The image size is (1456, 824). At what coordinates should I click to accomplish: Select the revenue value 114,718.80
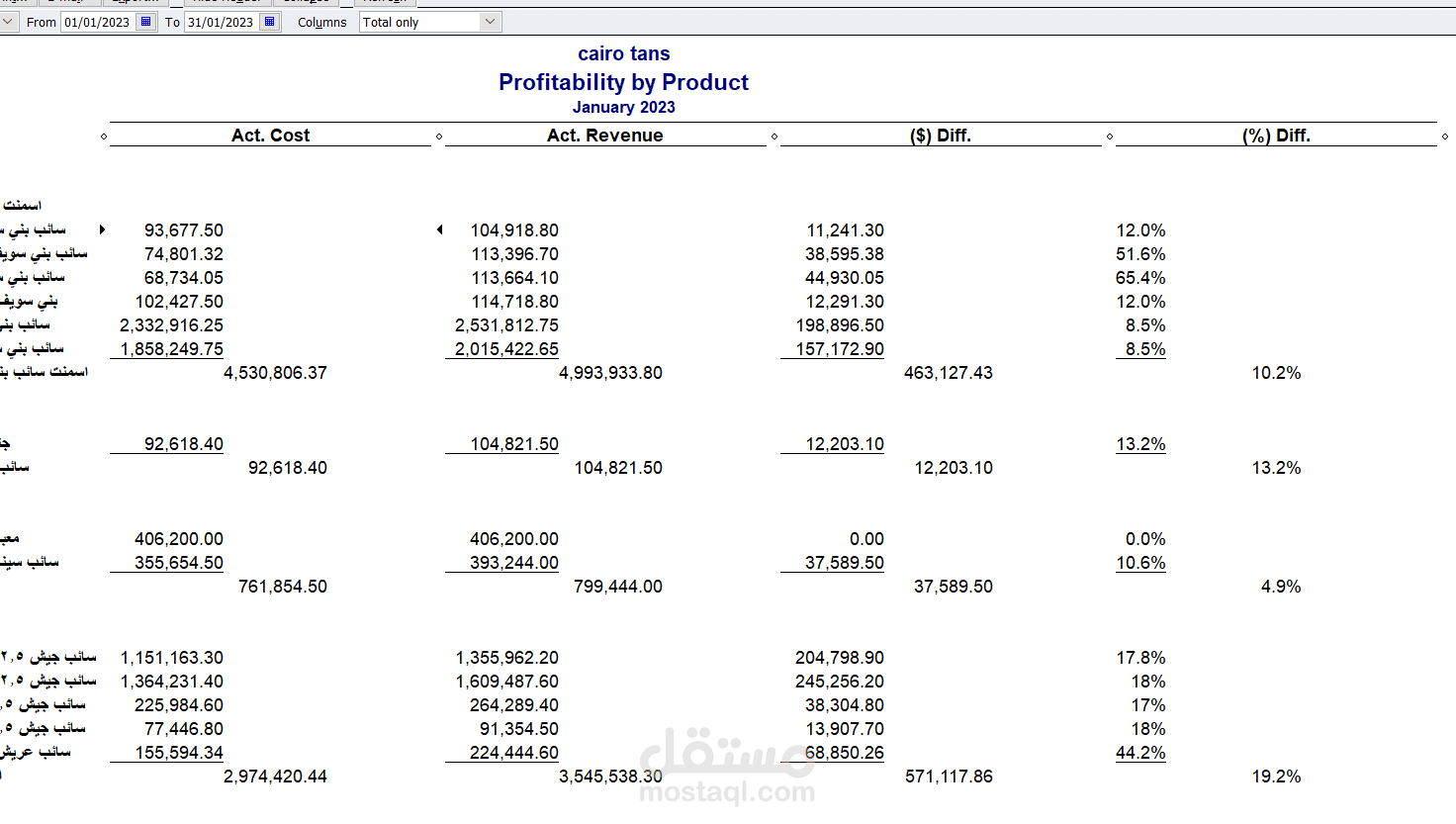pos(514,302)
